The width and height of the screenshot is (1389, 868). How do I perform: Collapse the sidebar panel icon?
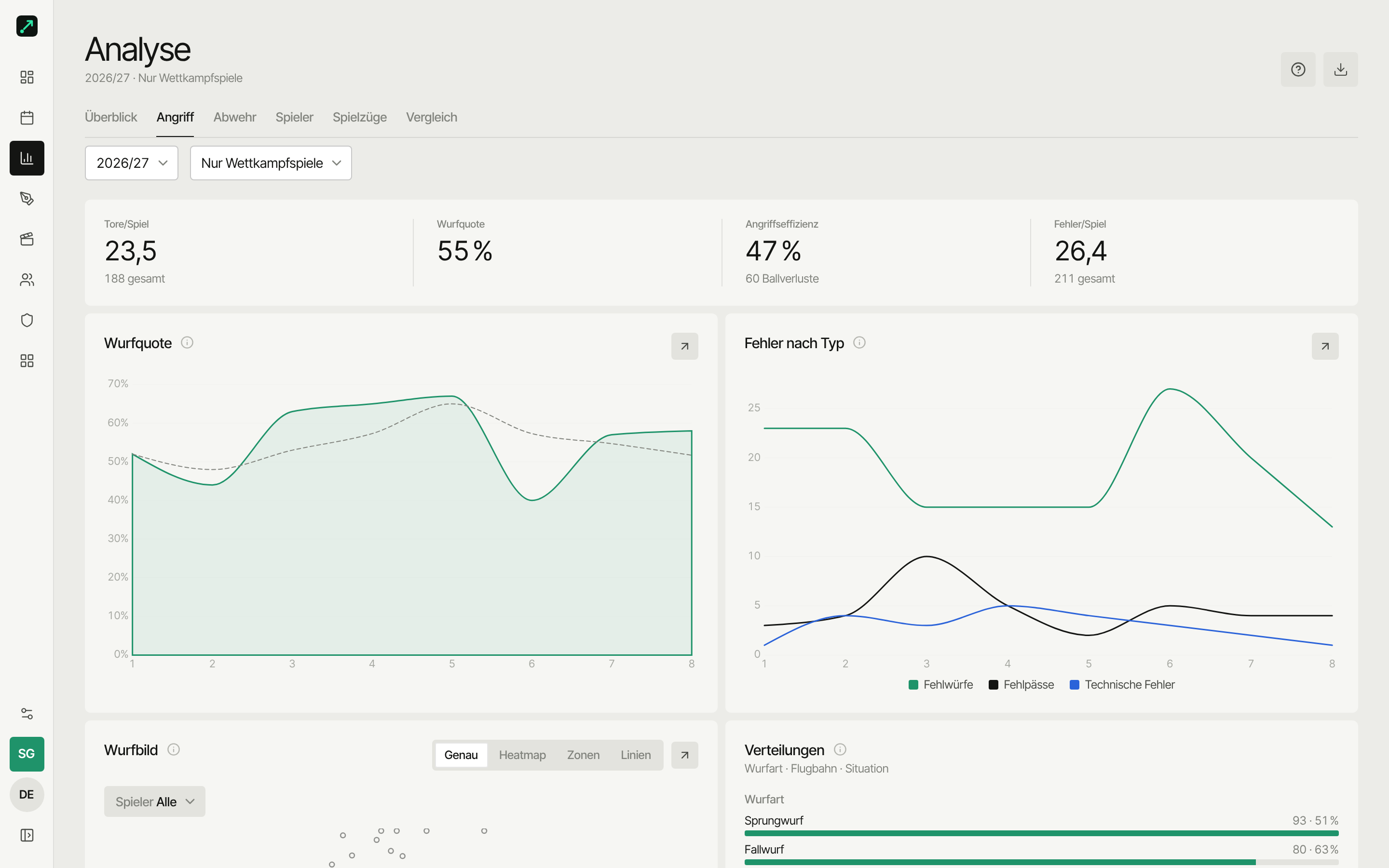pyautogui.click(x=27, y=835)
